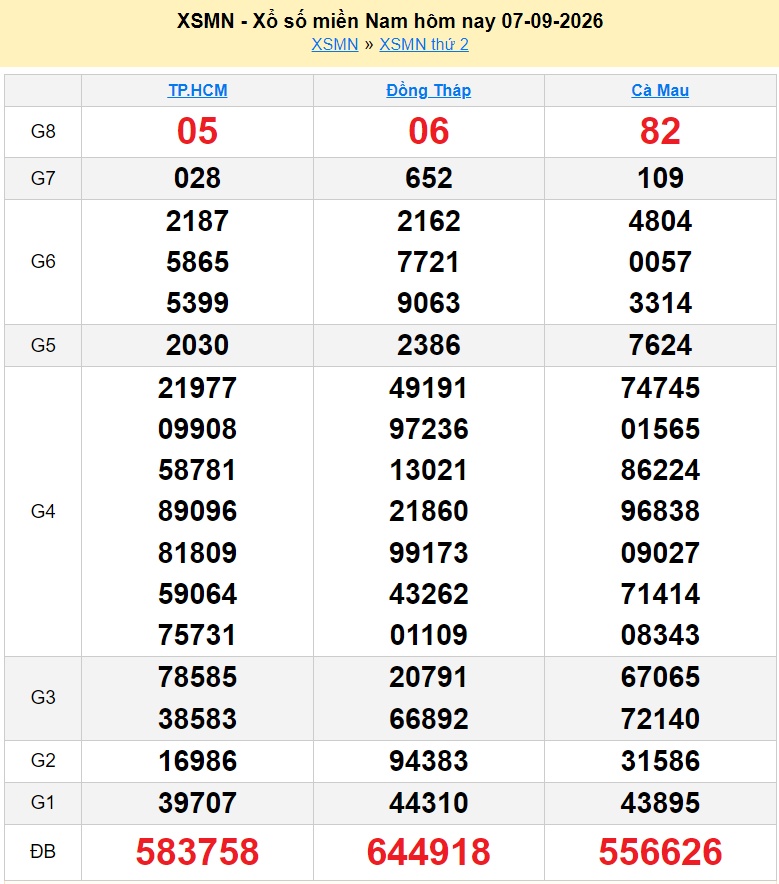Screen dimensions: 779x884
Task: Click G4 number 01565
Action: point(660,429)
